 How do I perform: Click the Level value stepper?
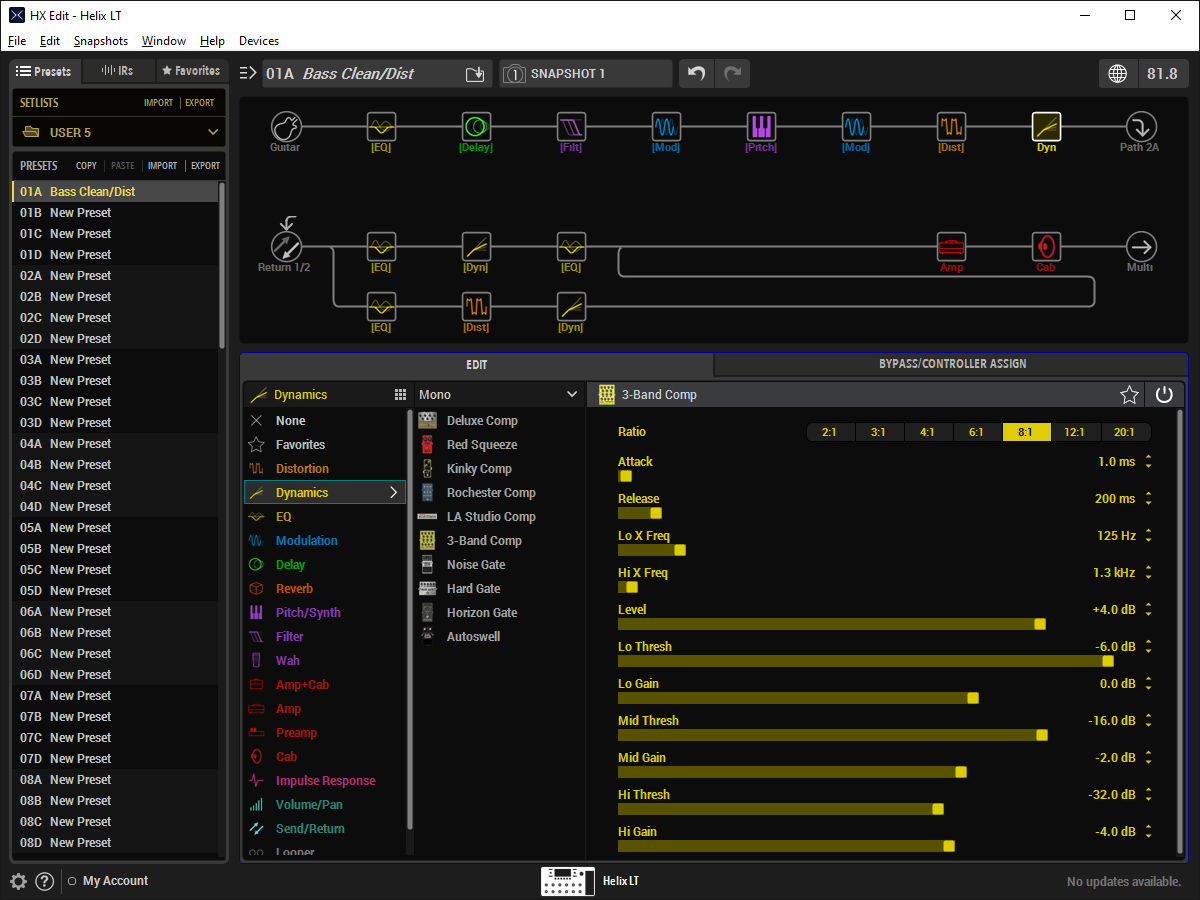[x=1149, y=610]
